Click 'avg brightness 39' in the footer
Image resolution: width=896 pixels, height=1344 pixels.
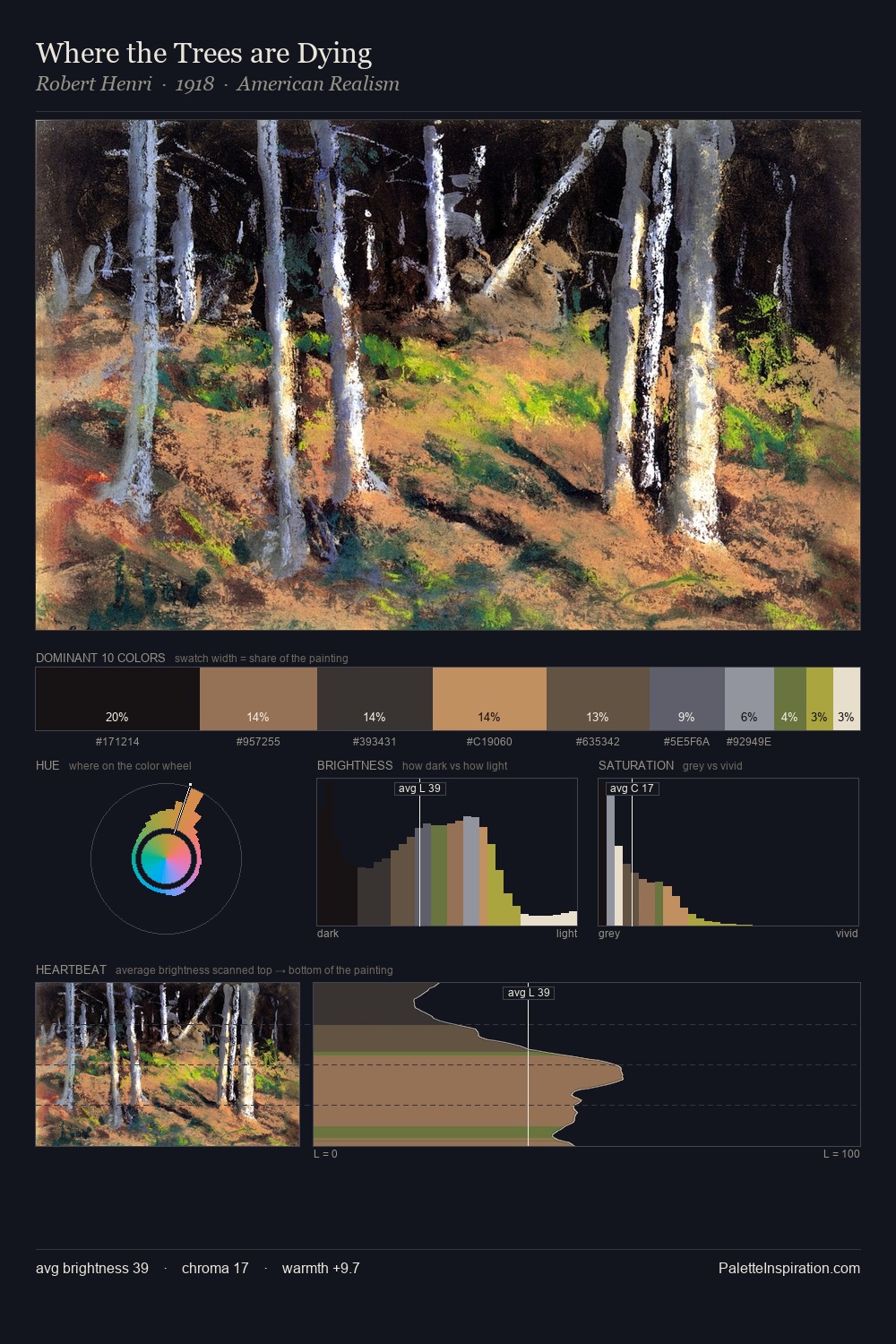[x=92, y=1268]
